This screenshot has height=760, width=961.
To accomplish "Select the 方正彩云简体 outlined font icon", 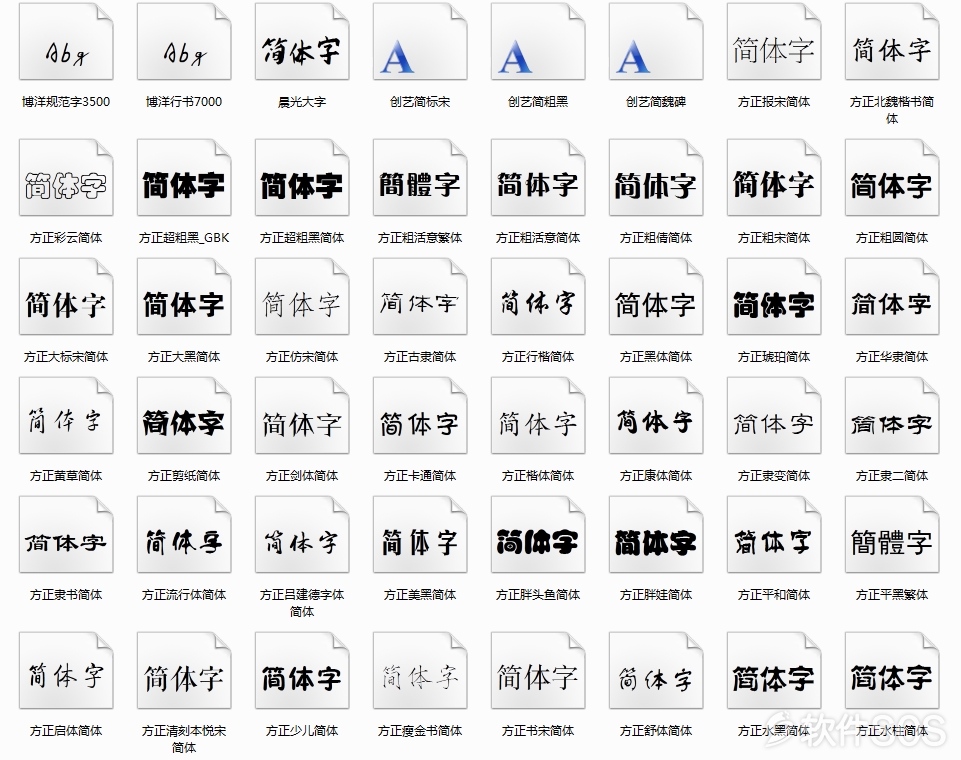I will tap(66, 177).
